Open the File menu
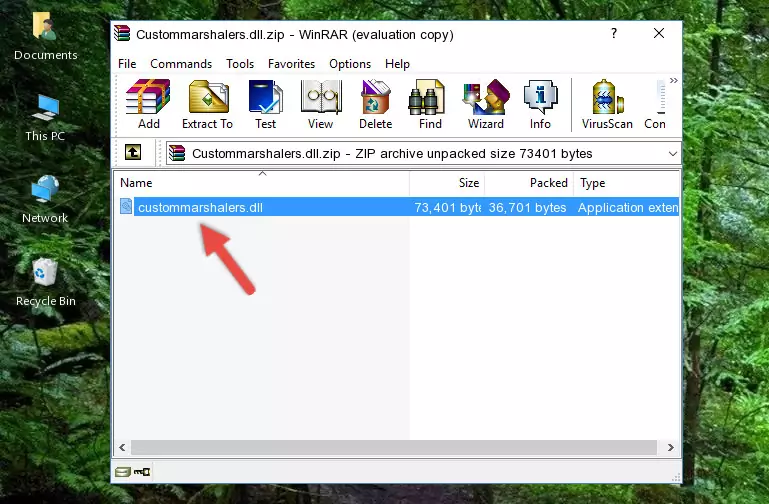 pyautogui.click(x=127, y=64)
